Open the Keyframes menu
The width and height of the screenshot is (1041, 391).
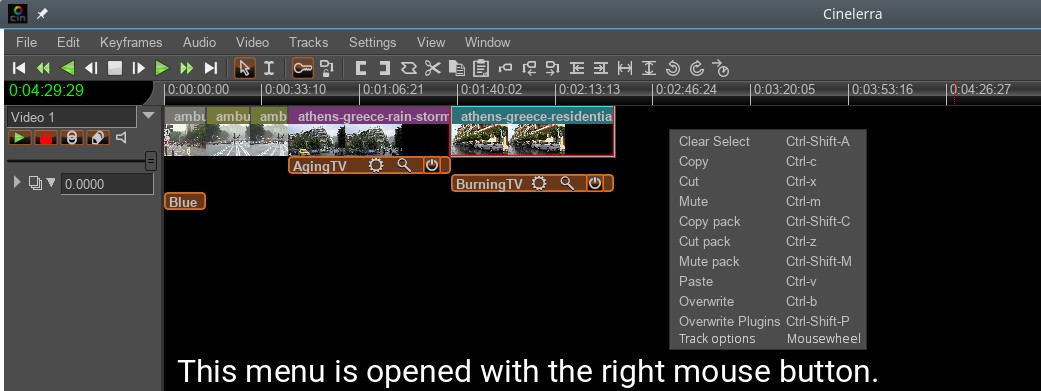pos(131,42)
